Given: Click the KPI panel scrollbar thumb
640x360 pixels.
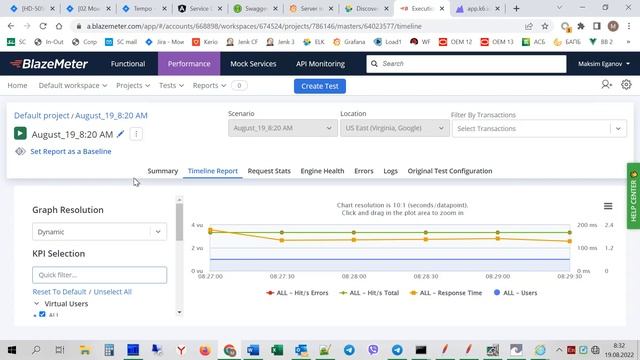Looking at the screenshot, I should click(x=179, y=222).
